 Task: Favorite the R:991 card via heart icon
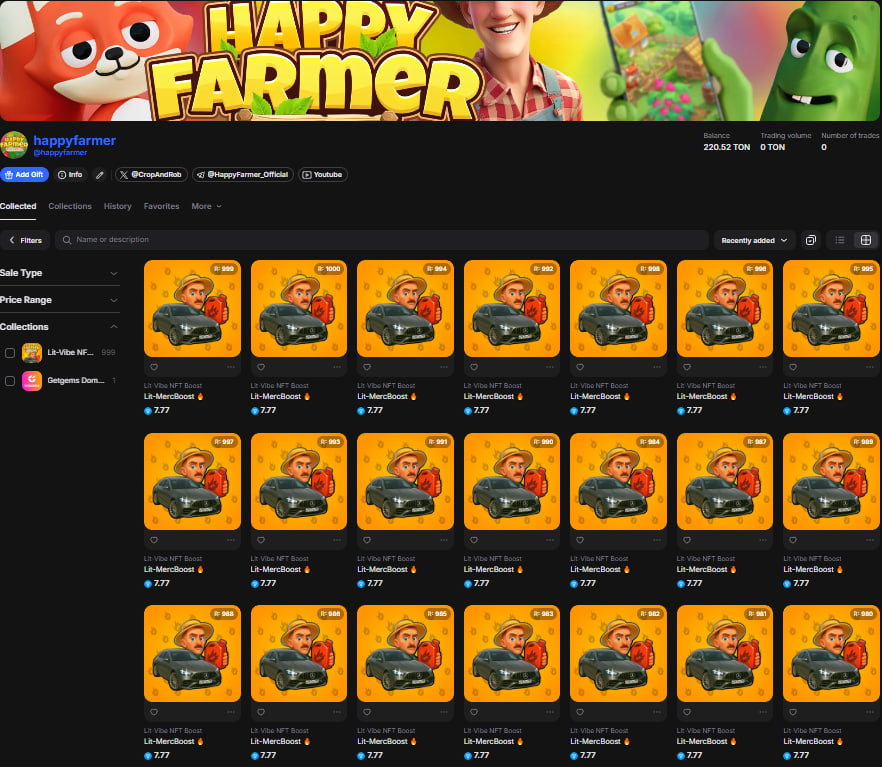coord(367,540)
